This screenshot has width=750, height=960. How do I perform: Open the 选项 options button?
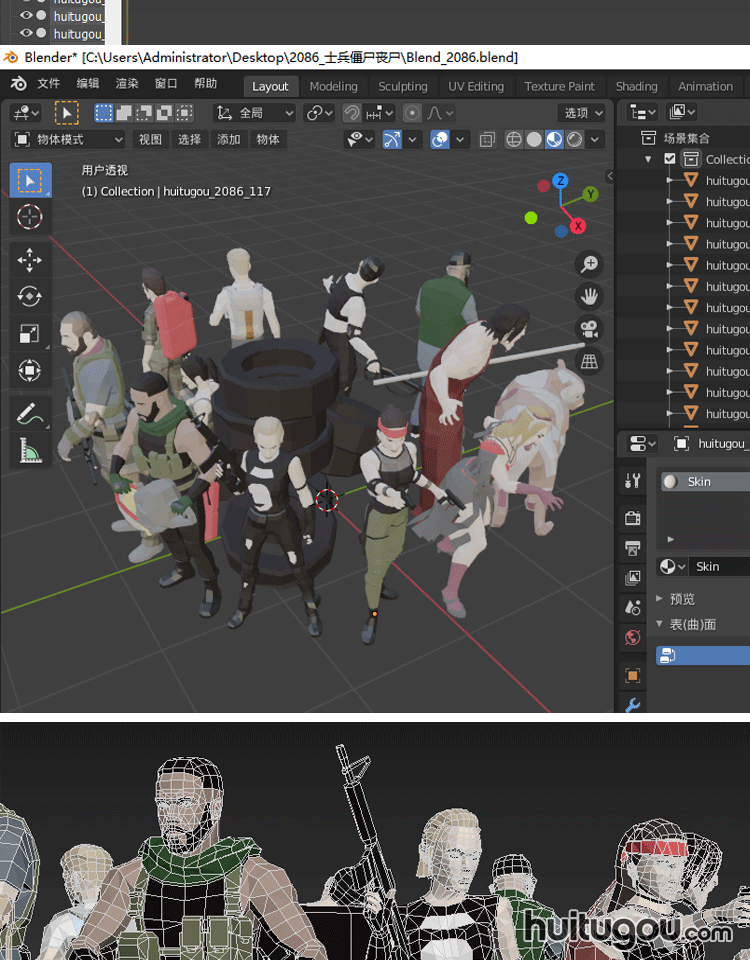(584, 113)
